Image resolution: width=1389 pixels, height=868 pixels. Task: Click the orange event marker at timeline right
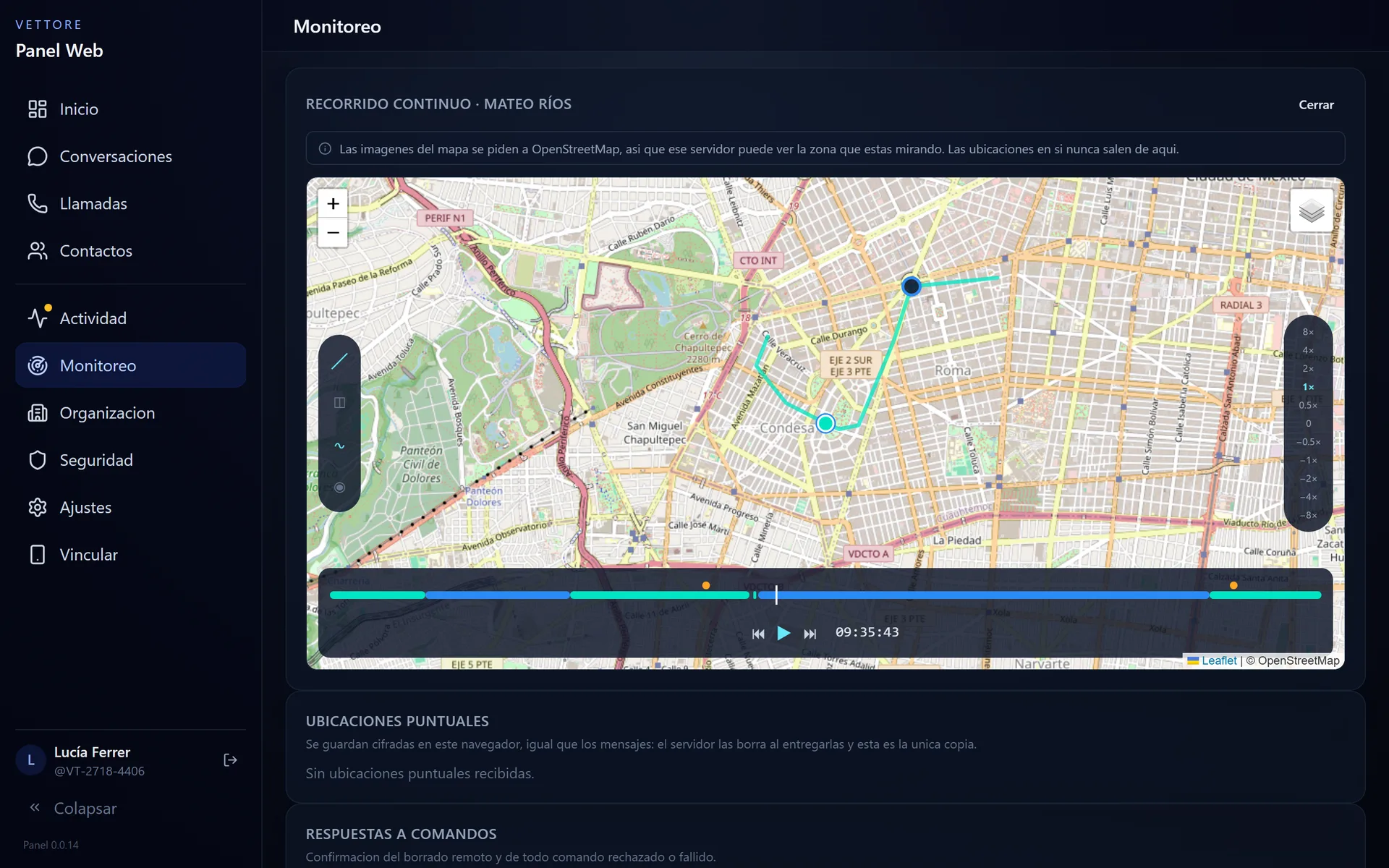click(1233, 586)
